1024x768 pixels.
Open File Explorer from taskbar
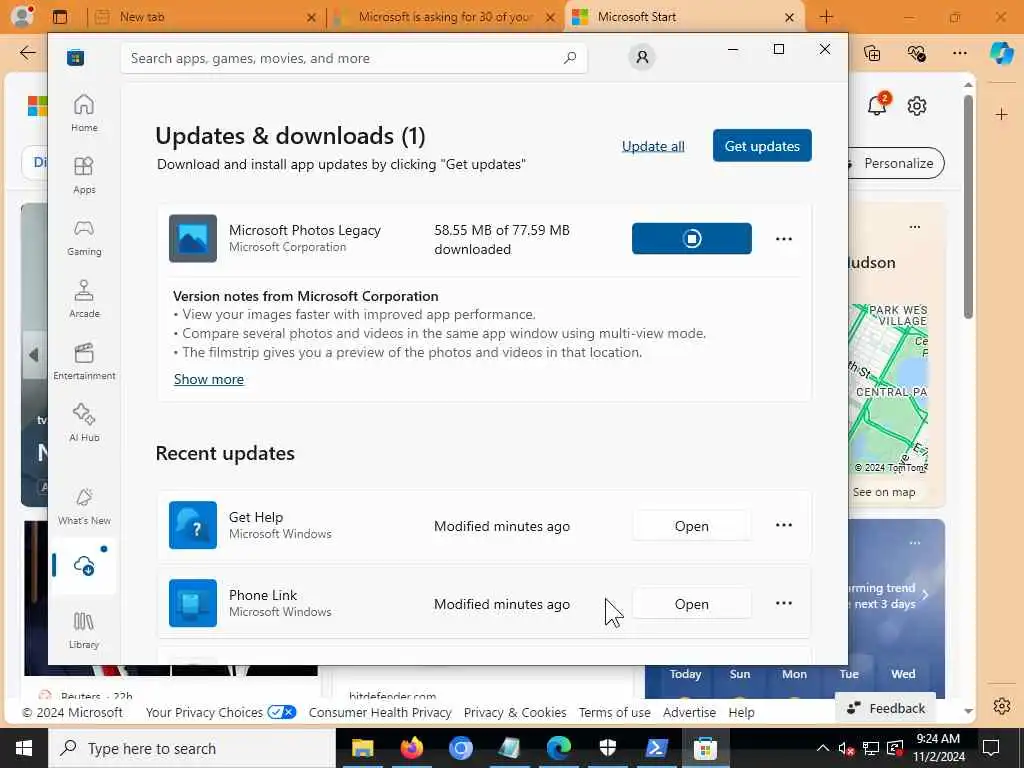[362, 748]
